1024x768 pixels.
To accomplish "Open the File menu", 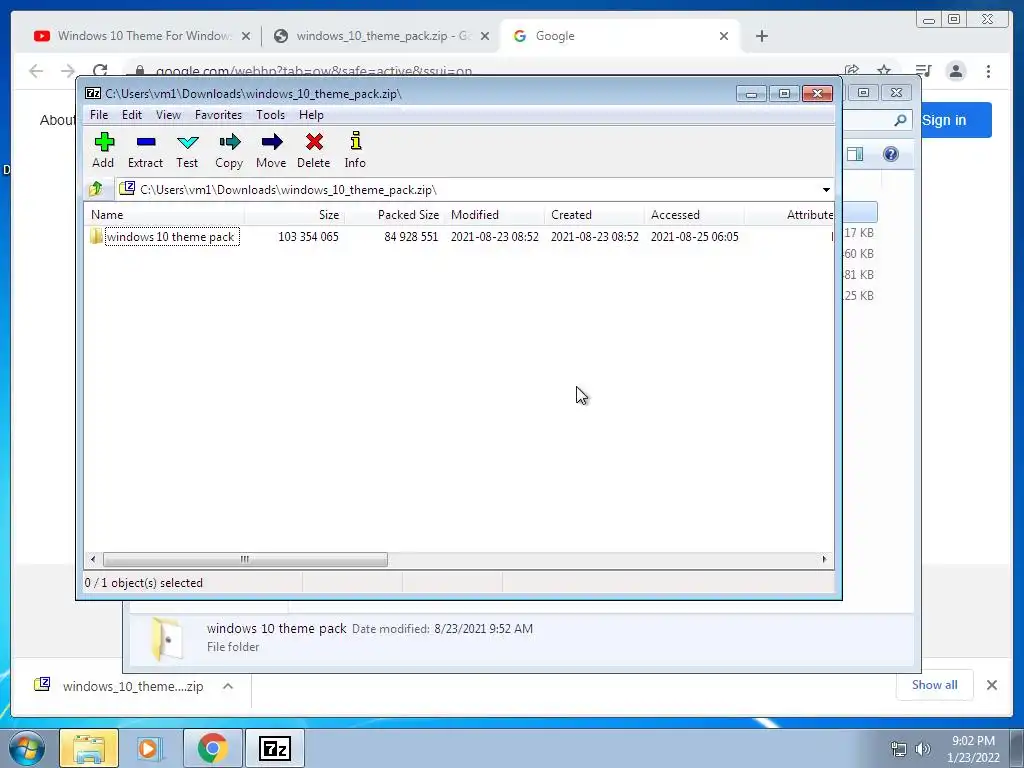I will (99, 115).
